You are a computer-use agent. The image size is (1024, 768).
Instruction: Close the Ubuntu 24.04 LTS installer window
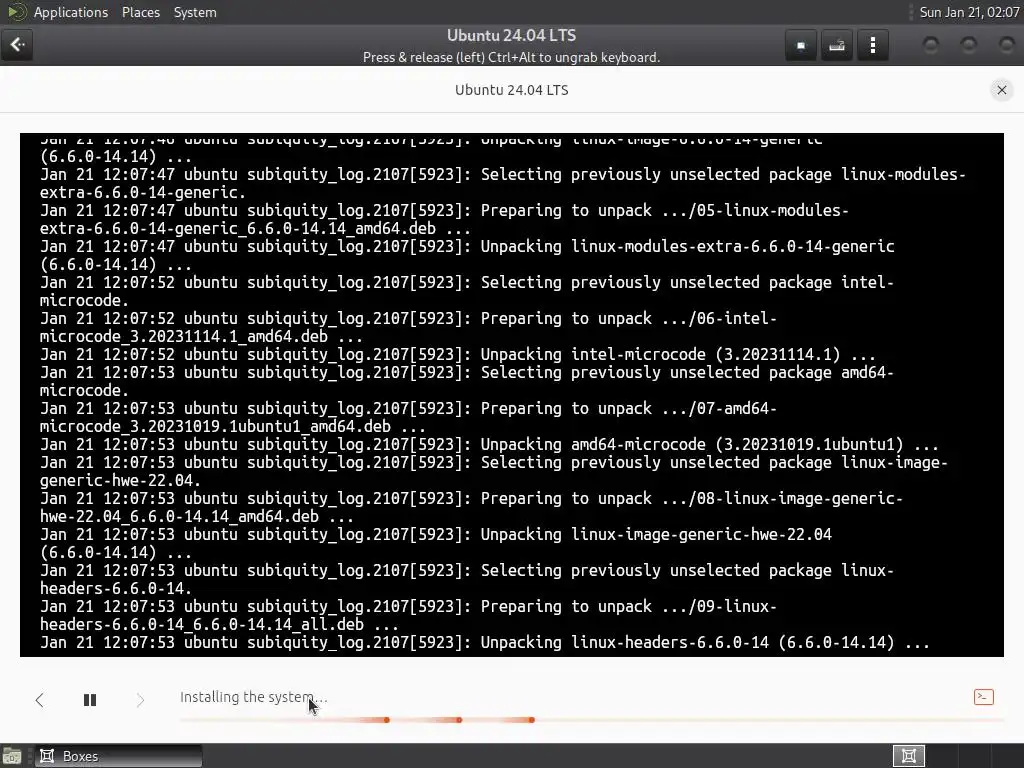point(1001,90)
